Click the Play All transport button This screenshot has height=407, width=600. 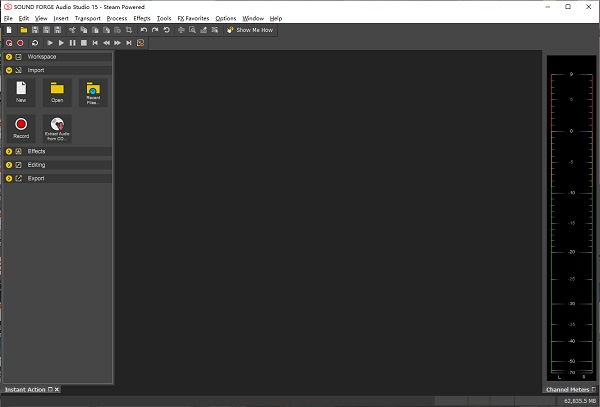50,43
